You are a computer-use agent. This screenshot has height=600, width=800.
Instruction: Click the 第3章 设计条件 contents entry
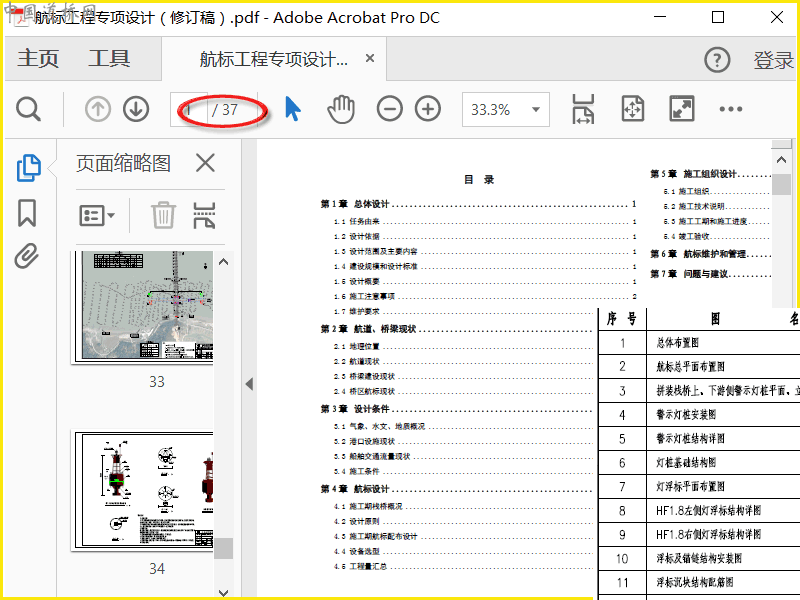[x=457, y=409]
